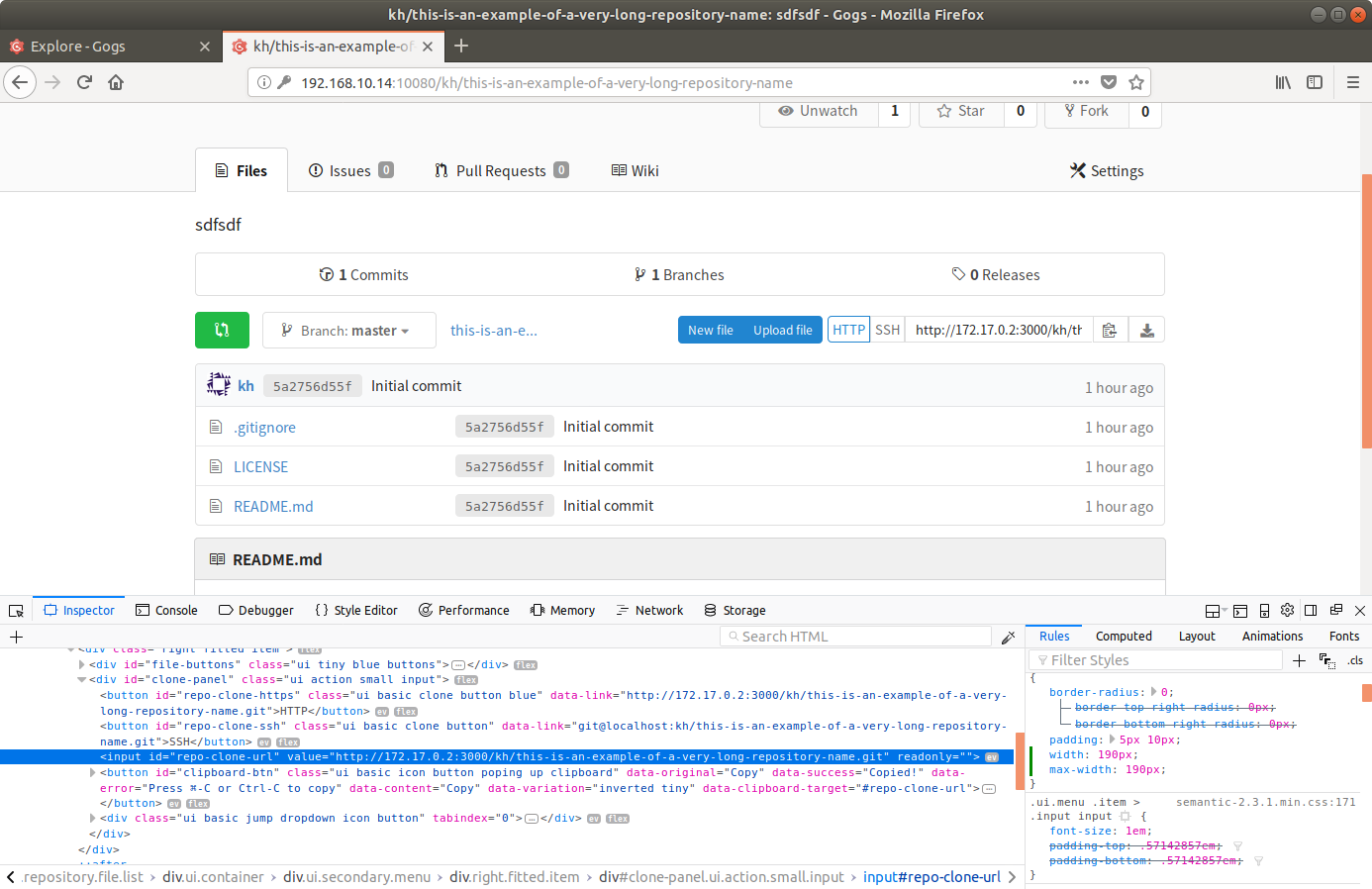Toggle filter for overridden padding-top property
Viewport: 1372px width, 889px height.
coord(1238,846)
